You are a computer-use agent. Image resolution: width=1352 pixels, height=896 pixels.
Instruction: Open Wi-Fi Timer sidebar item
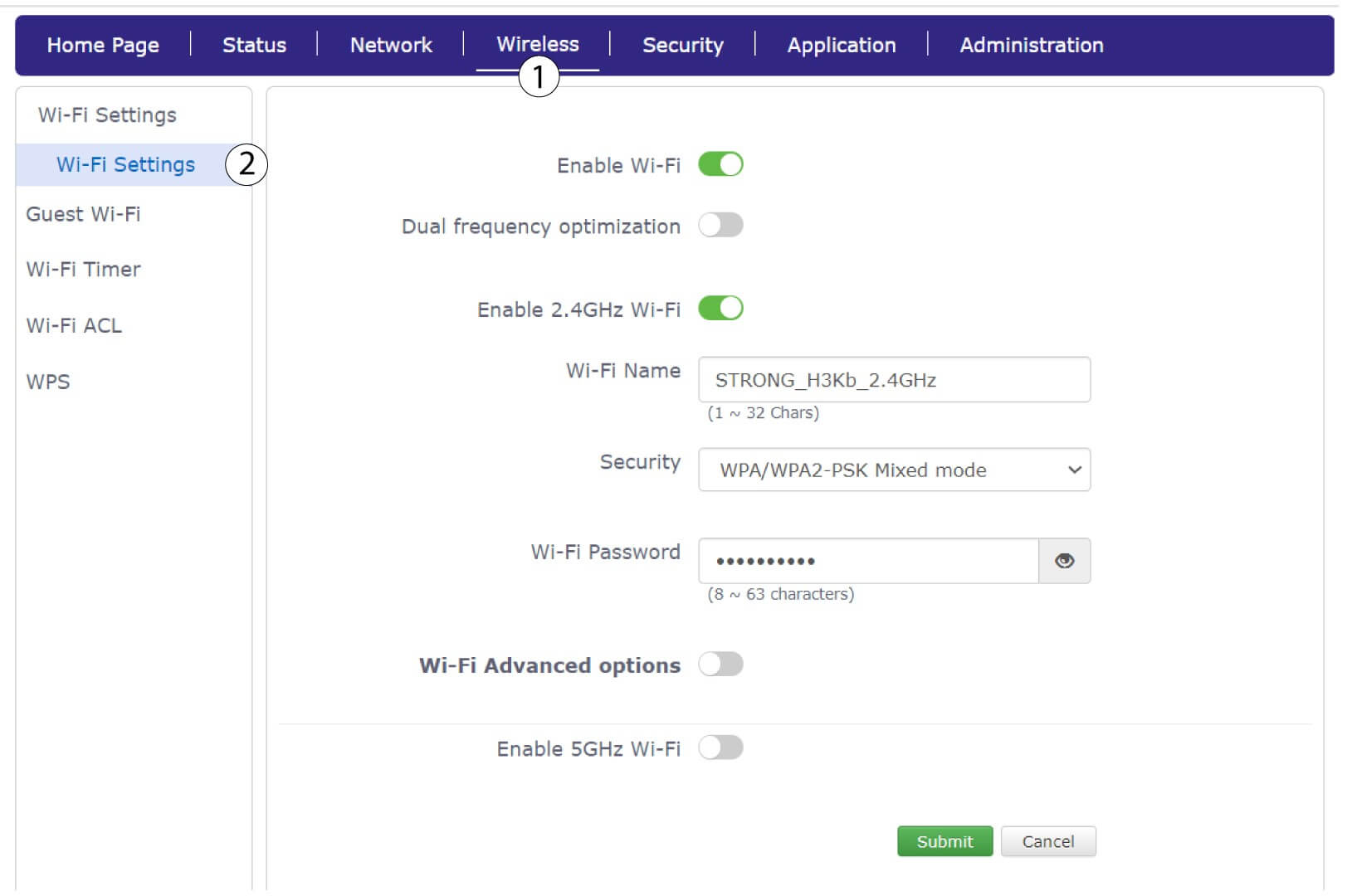[x=83, y=270]
